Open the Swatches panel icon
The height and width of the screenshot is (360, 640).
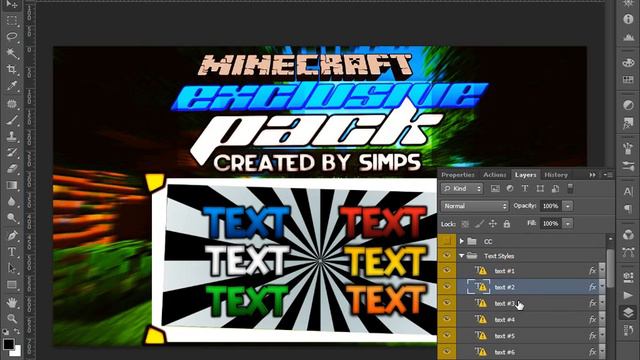tap(628, 80)
